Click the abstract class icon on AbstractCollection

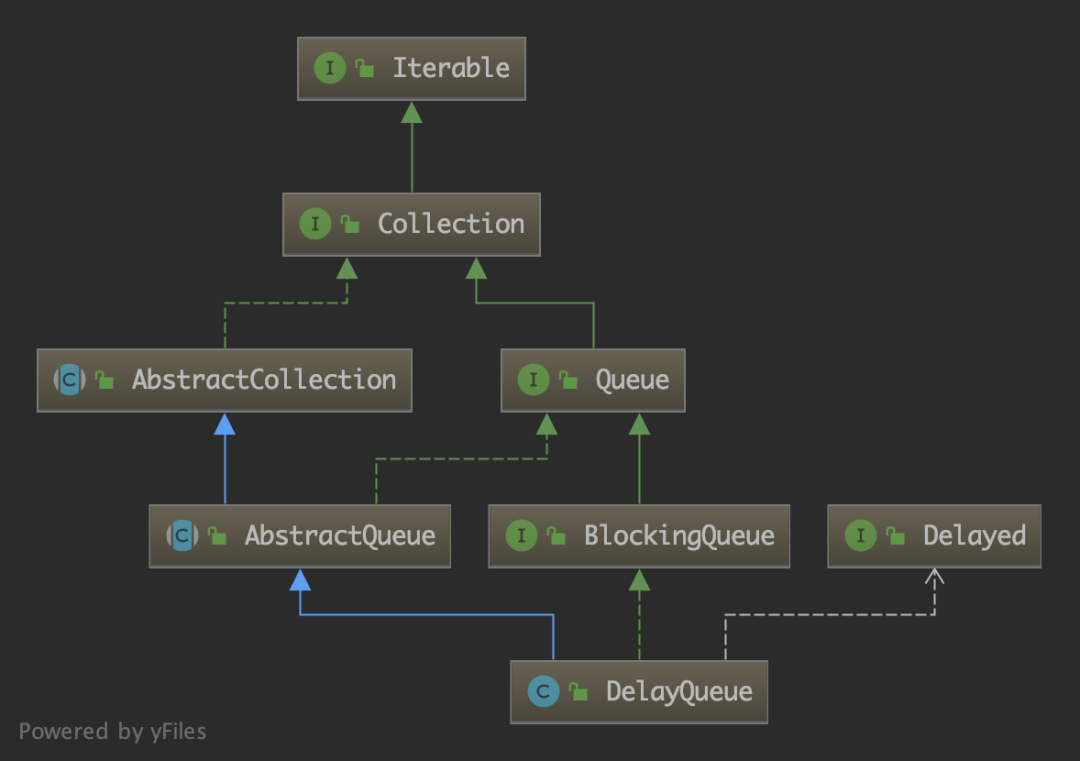tap(70, 379)
